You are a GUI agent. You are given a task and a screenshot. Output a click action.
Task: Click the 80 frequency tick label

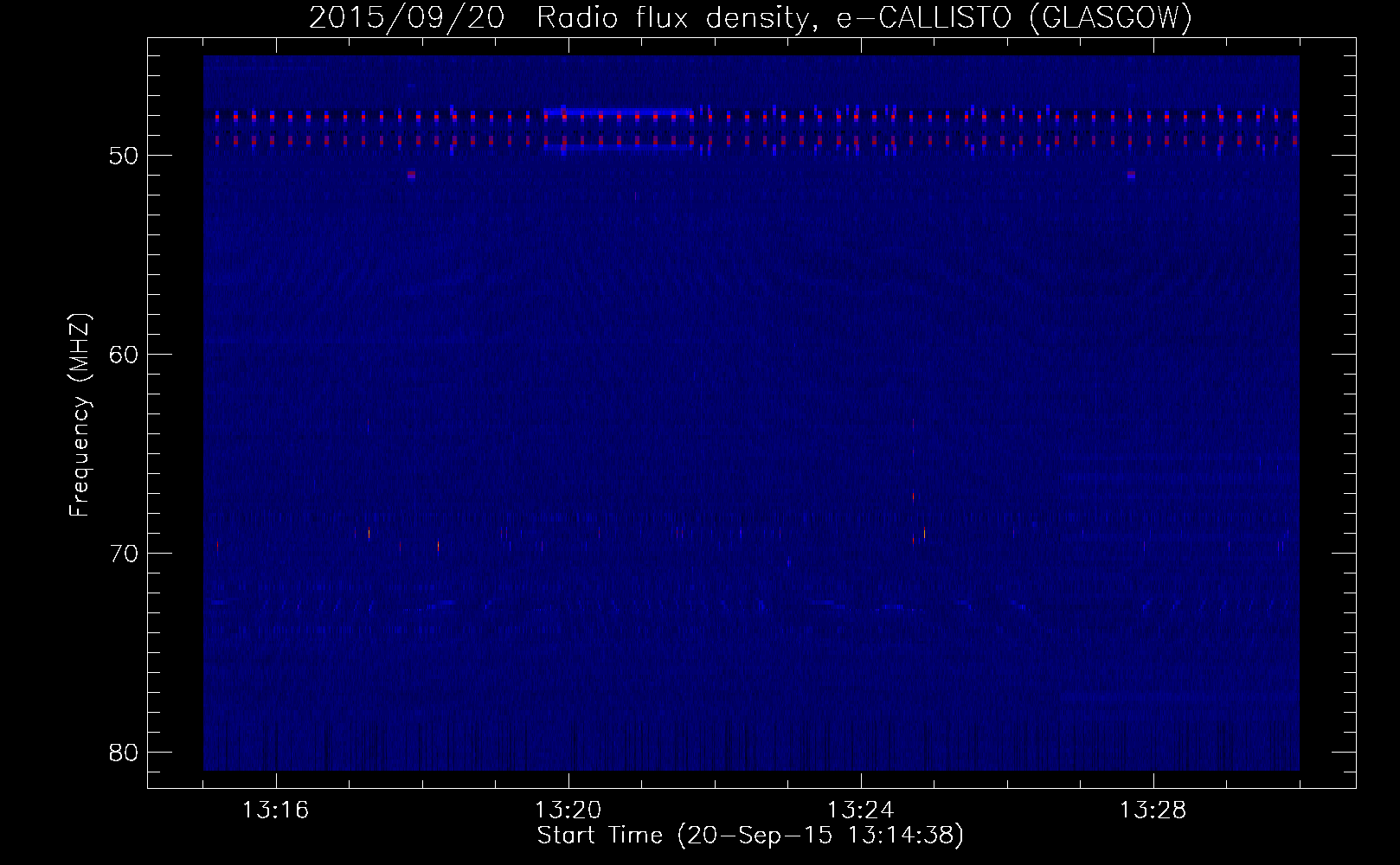coord(124,753)
